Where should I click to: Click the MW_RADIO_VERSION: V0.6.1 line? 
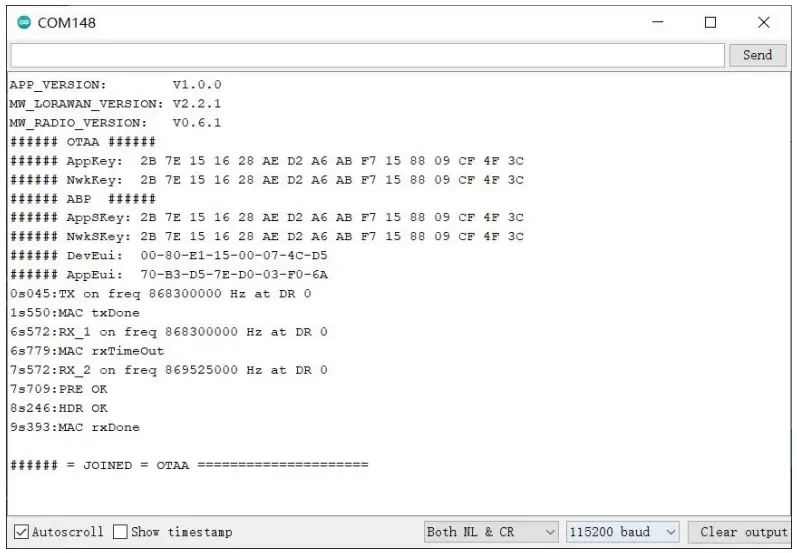pyautogui.click(x=115, y=123)
